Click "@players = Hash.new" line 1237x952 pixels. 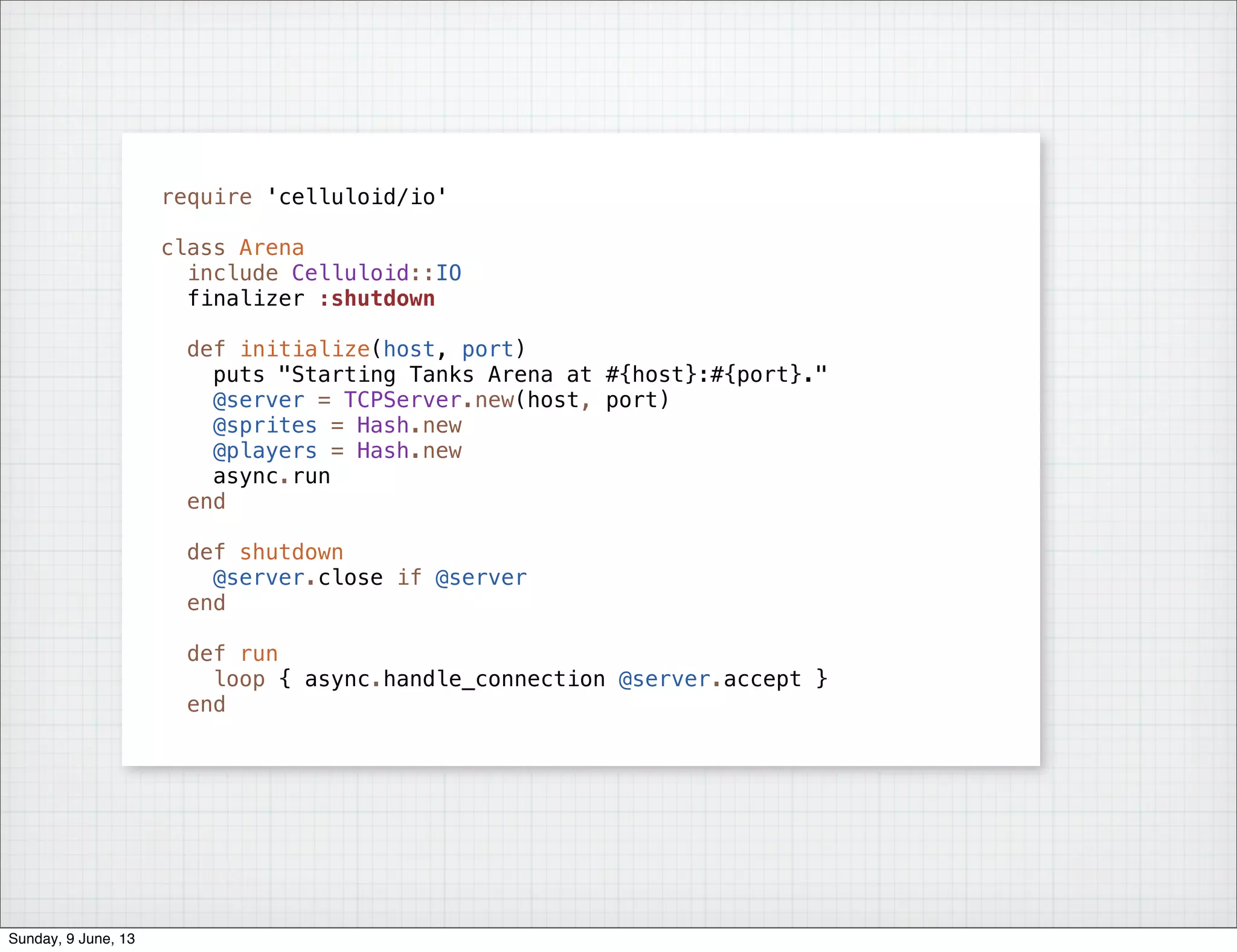[x=338, y=451]
